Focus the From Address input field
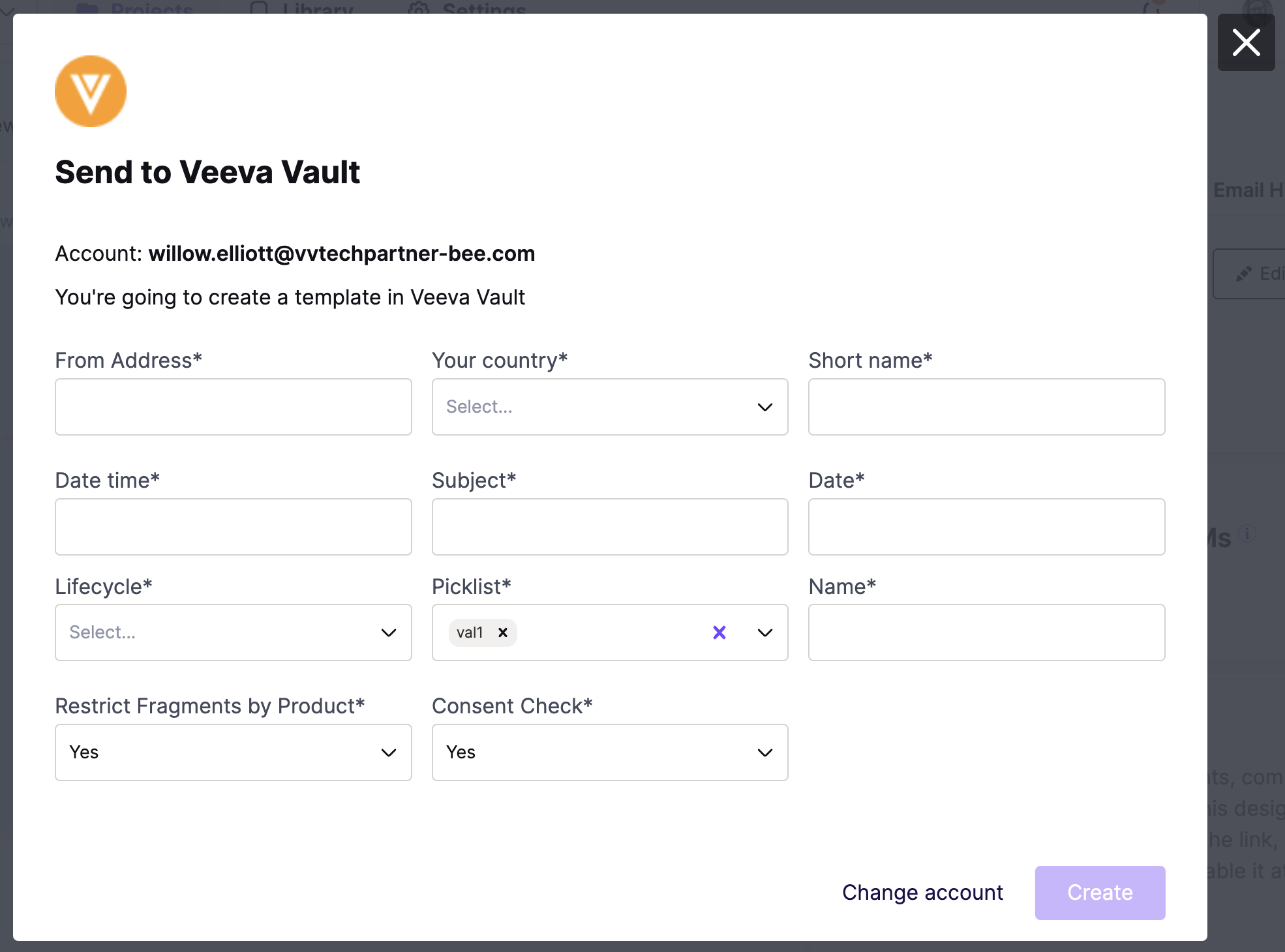The width and height of the screenshot is (1285, 952). point(234,407)
